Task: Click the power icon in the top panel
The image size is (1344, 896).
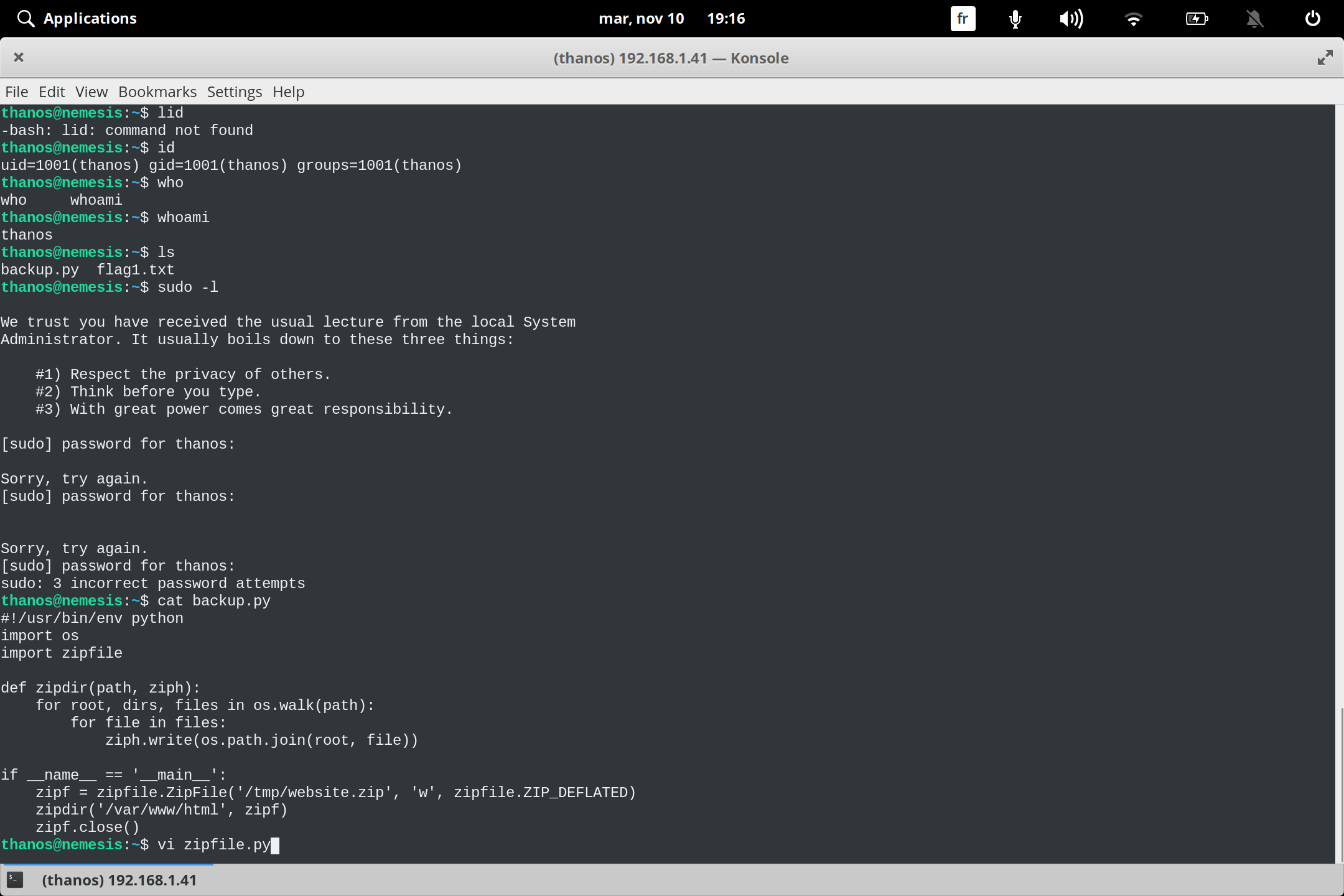Action: (x=1312, y=19)
